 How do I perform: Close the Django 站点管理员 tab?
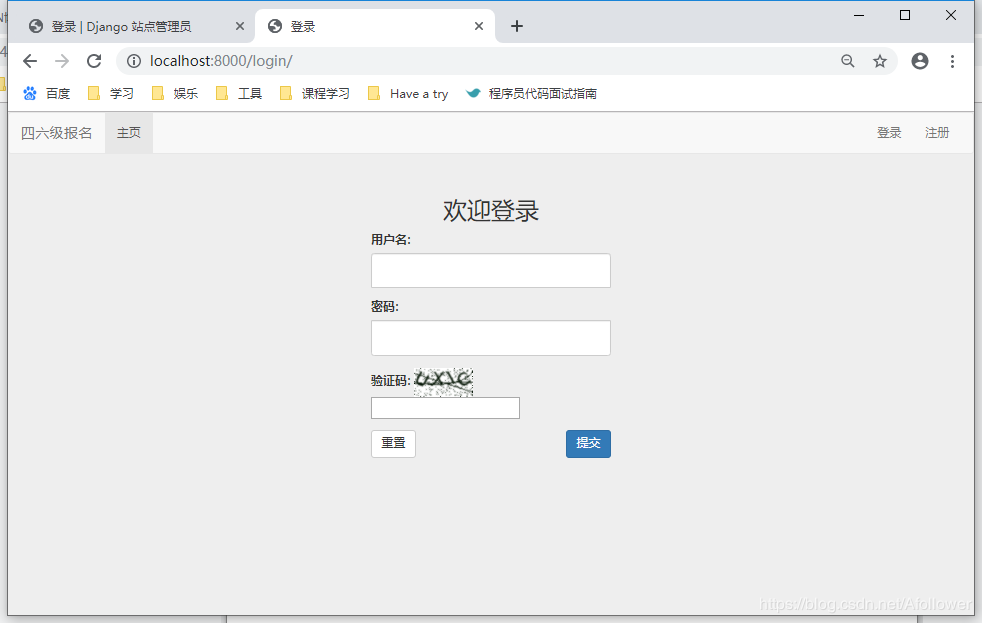pyautogui.click(x=240, y=26)
